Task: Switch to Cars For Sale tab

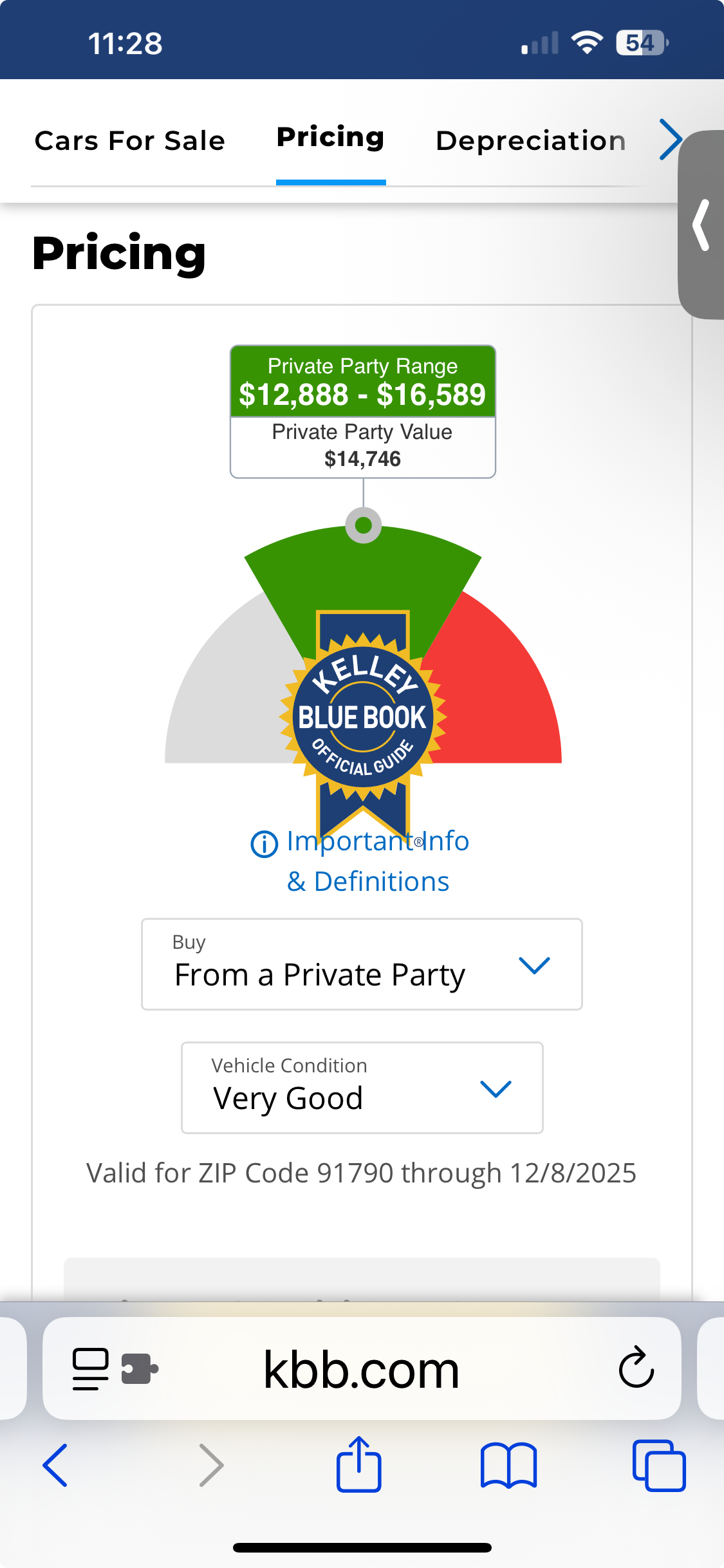Action: (130, 141)
